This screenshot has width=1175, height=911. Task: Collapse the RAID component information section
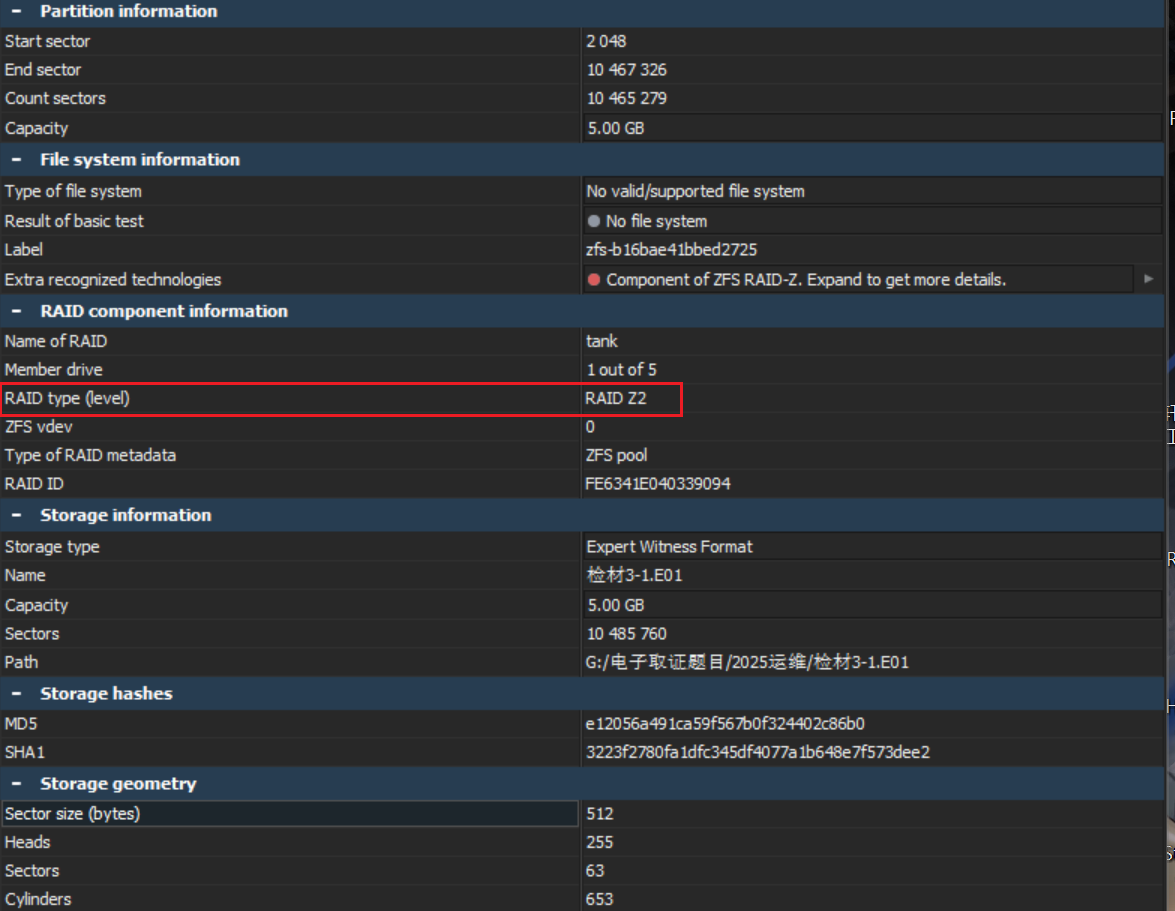pos(16,311)
